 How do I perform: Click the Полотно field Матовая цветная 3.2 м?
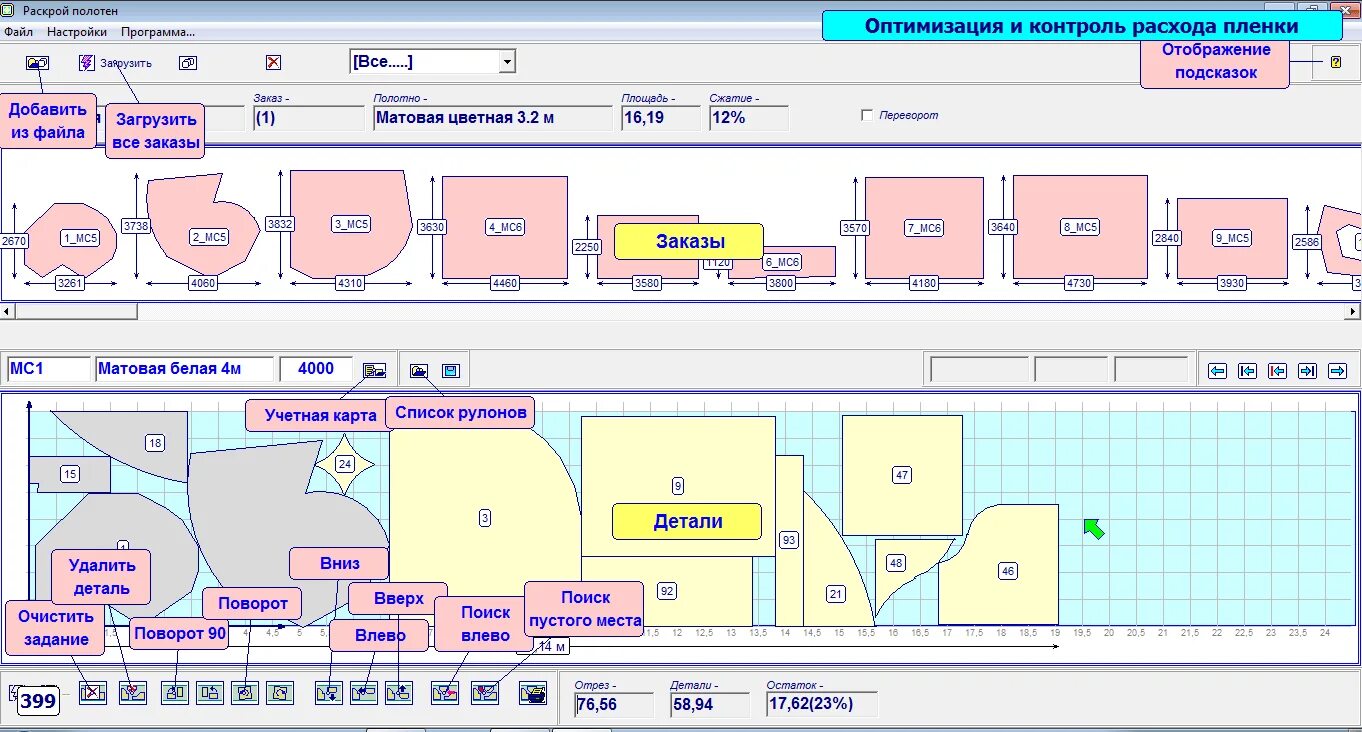(x=492, y=118)
